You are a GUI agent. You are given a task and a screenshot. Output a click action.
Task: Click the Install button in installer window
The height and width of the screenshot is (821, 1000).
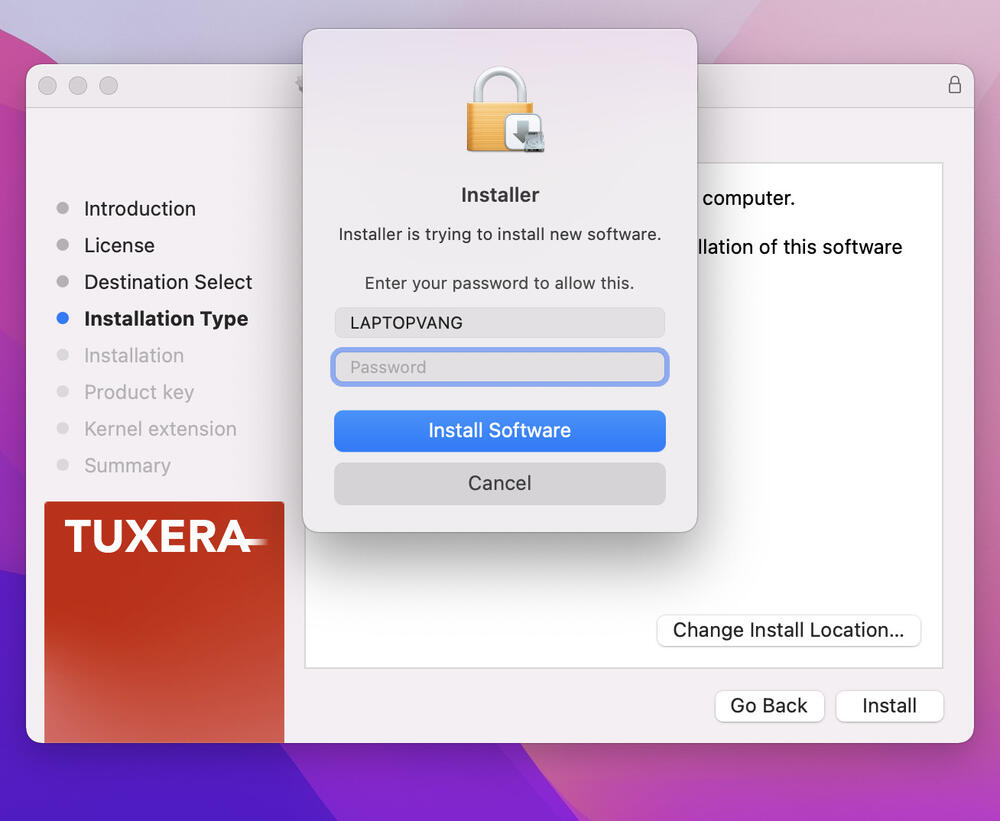pyautogui.click(x=889, y=706)
